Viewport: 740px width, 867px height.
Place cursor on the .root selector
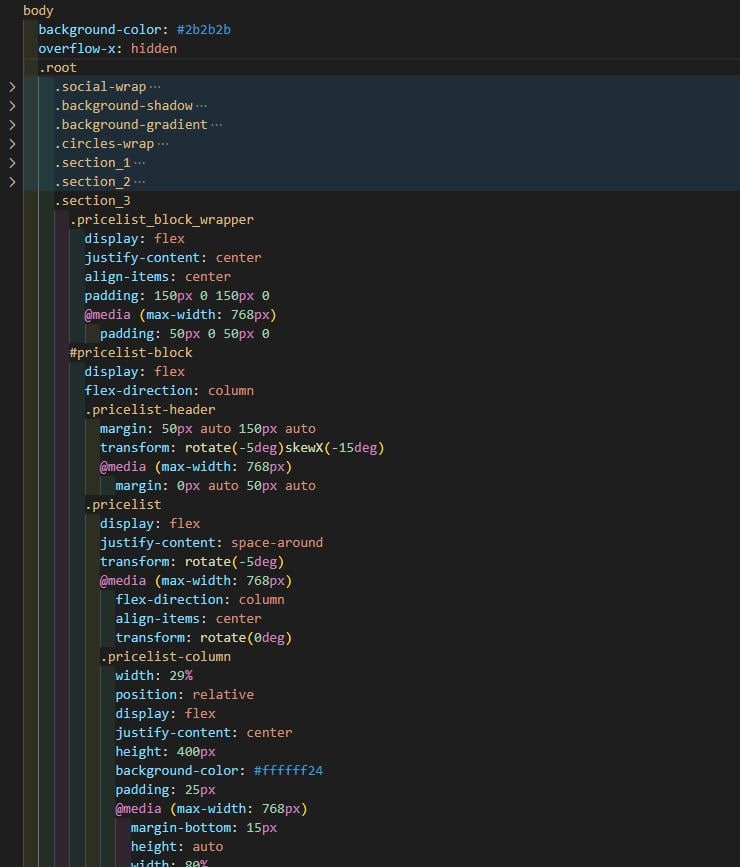(x=58, y=67)
